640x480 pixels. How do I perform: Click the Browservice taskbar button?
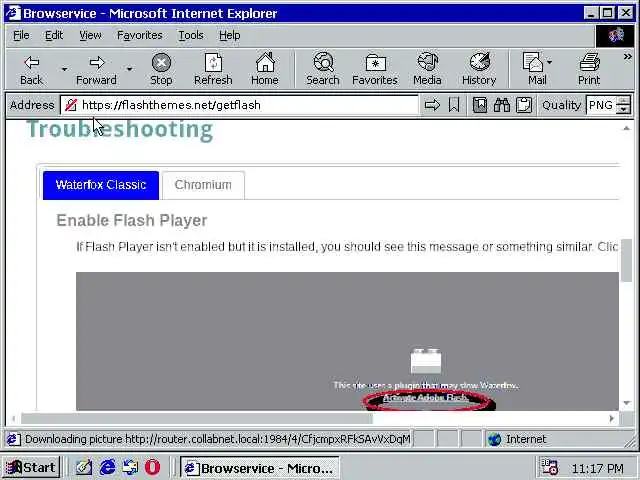click(x=260, y=468)
